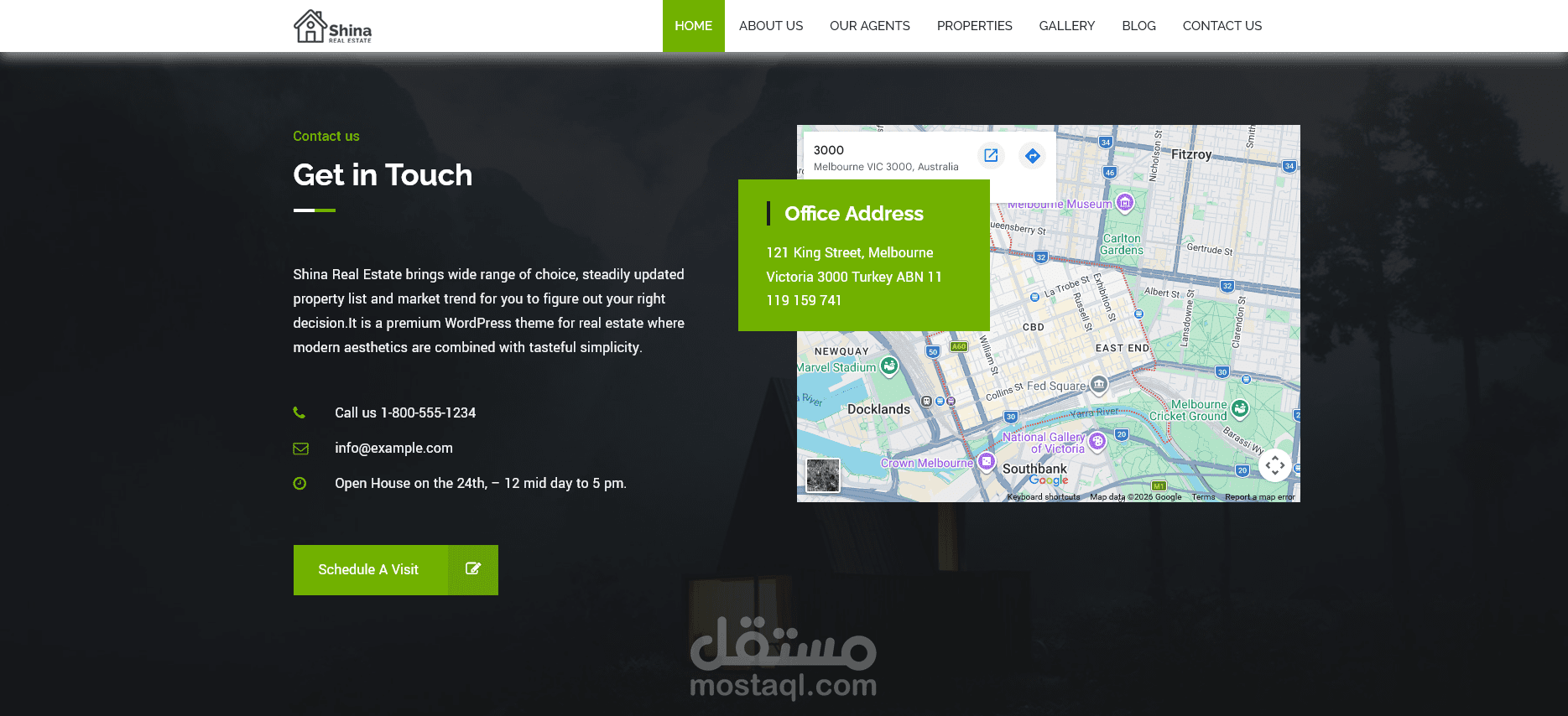Click Fed Square map marker
Image resolution: width=1568 pixels, height=716 pixels.
pos(1099,385)
